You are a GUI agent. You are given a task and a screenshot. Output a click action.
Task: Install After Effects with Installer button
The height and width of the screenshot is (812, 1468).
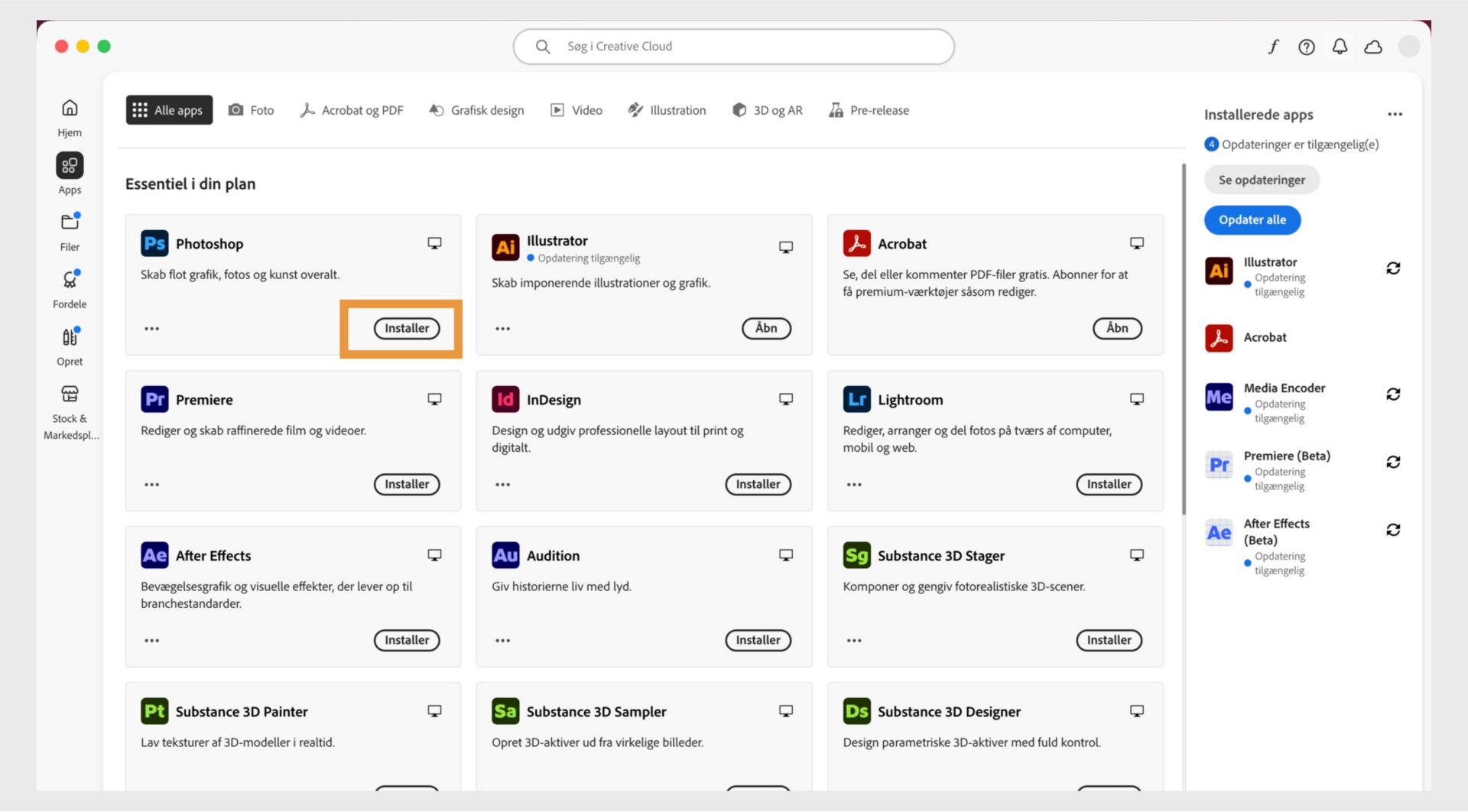tap(407, 640)
